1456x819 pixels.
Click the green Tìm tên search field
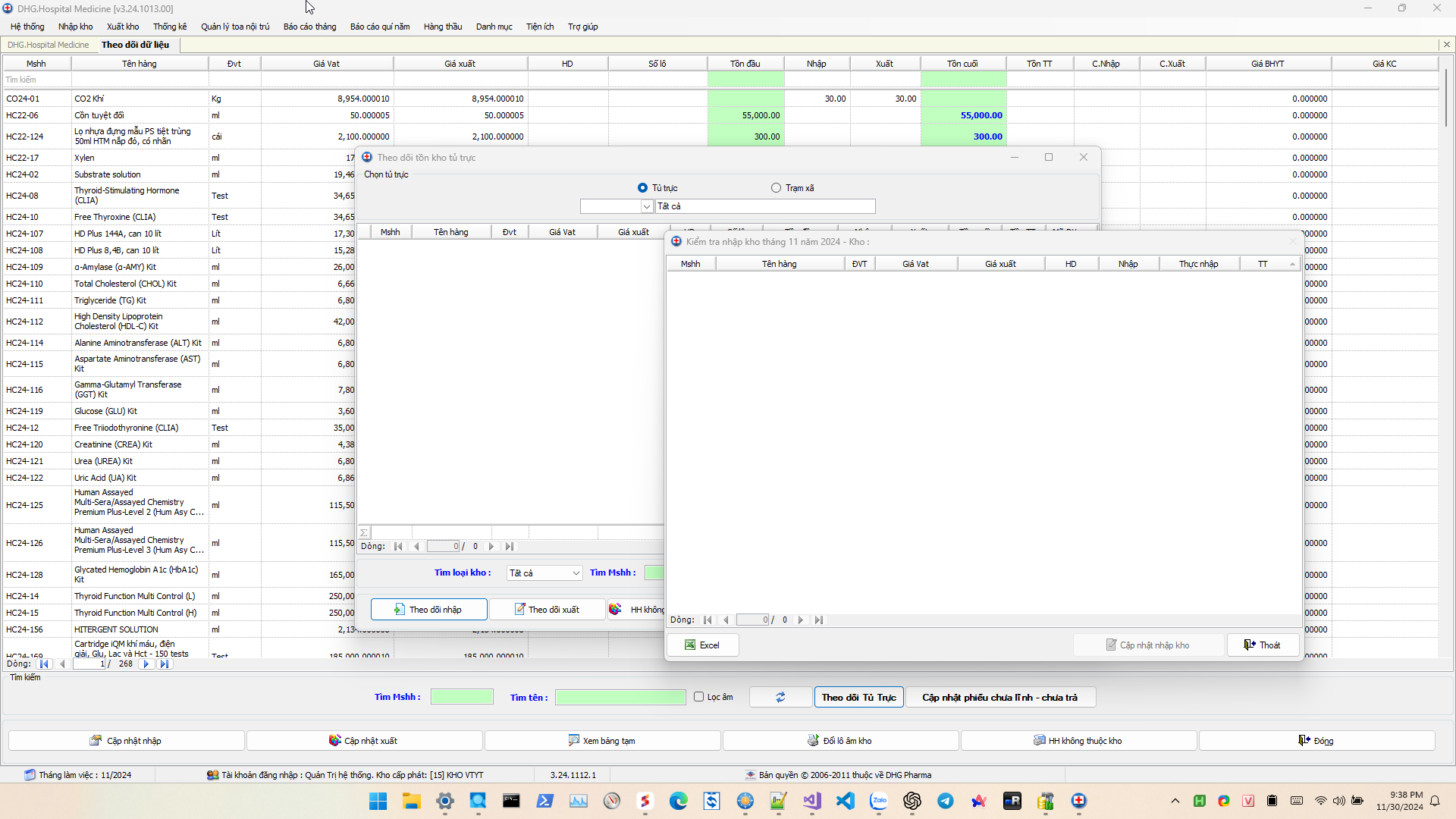click(620, 697)
